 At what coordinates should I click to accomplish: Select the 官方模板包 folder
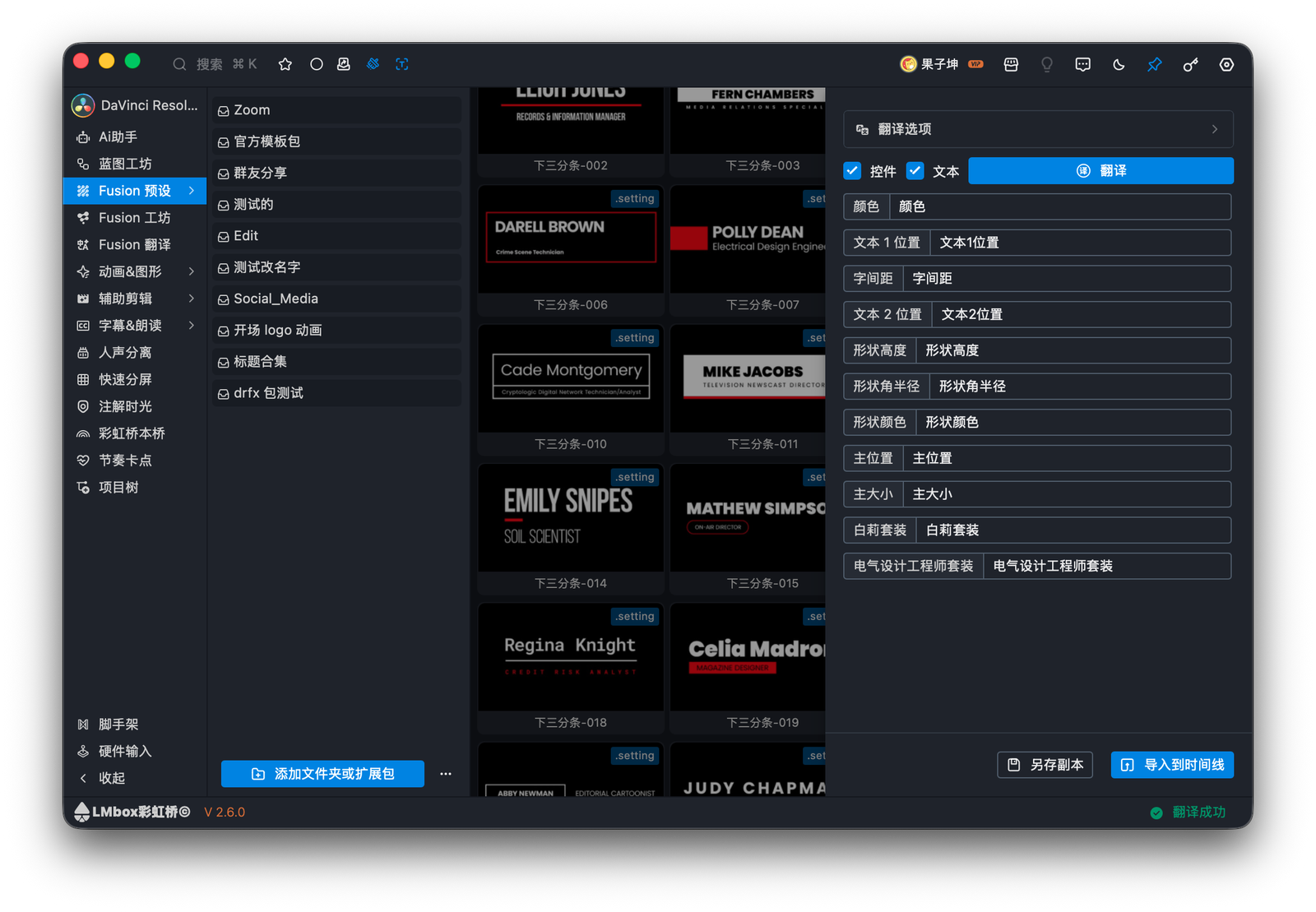(337, 141)
